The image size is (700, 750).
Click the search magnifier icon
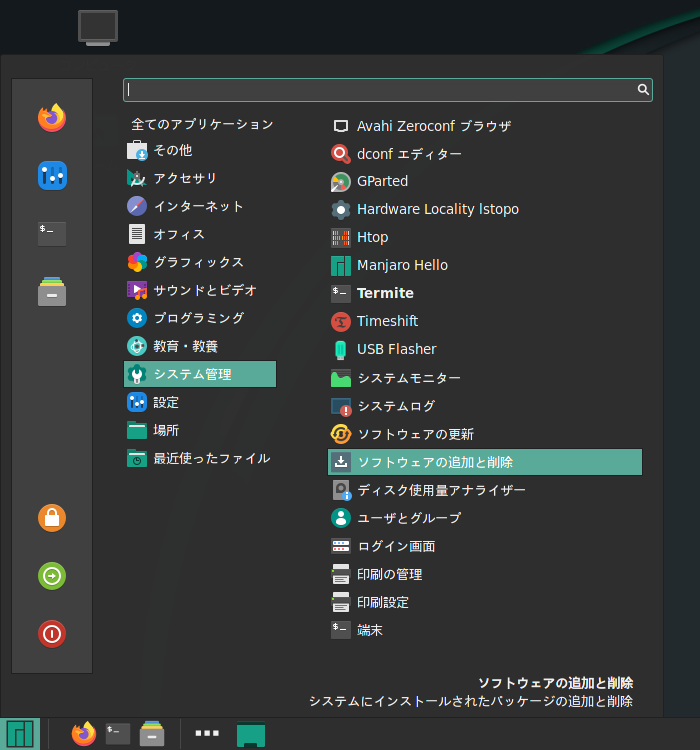(643, 89)
